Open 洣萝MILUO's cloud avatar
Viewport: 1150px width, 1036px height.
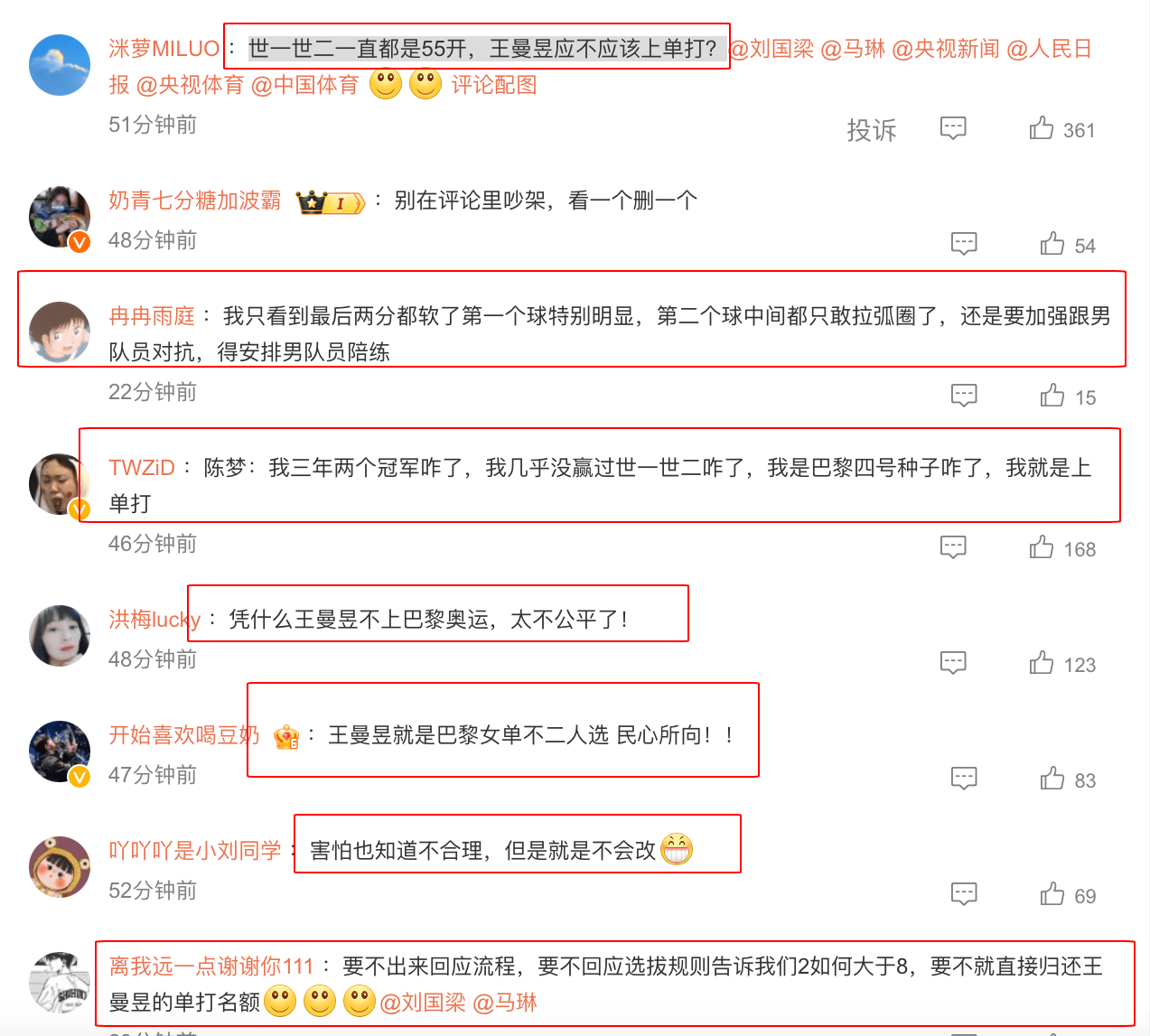click(x=60, y=65)
